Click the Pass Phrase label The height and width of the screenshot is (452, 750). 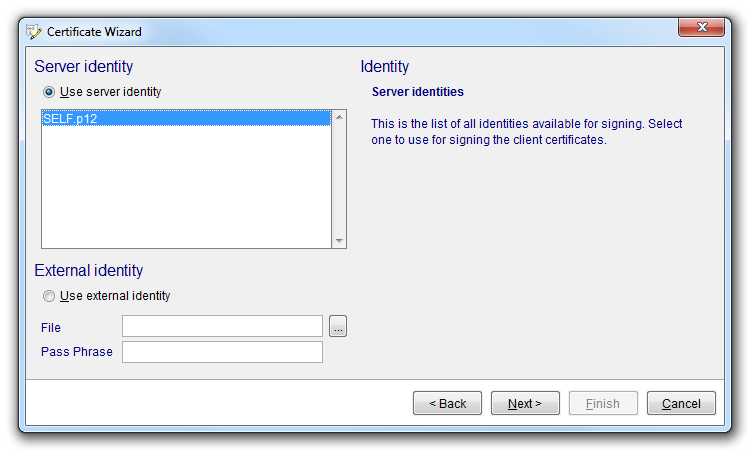(76, 352)
